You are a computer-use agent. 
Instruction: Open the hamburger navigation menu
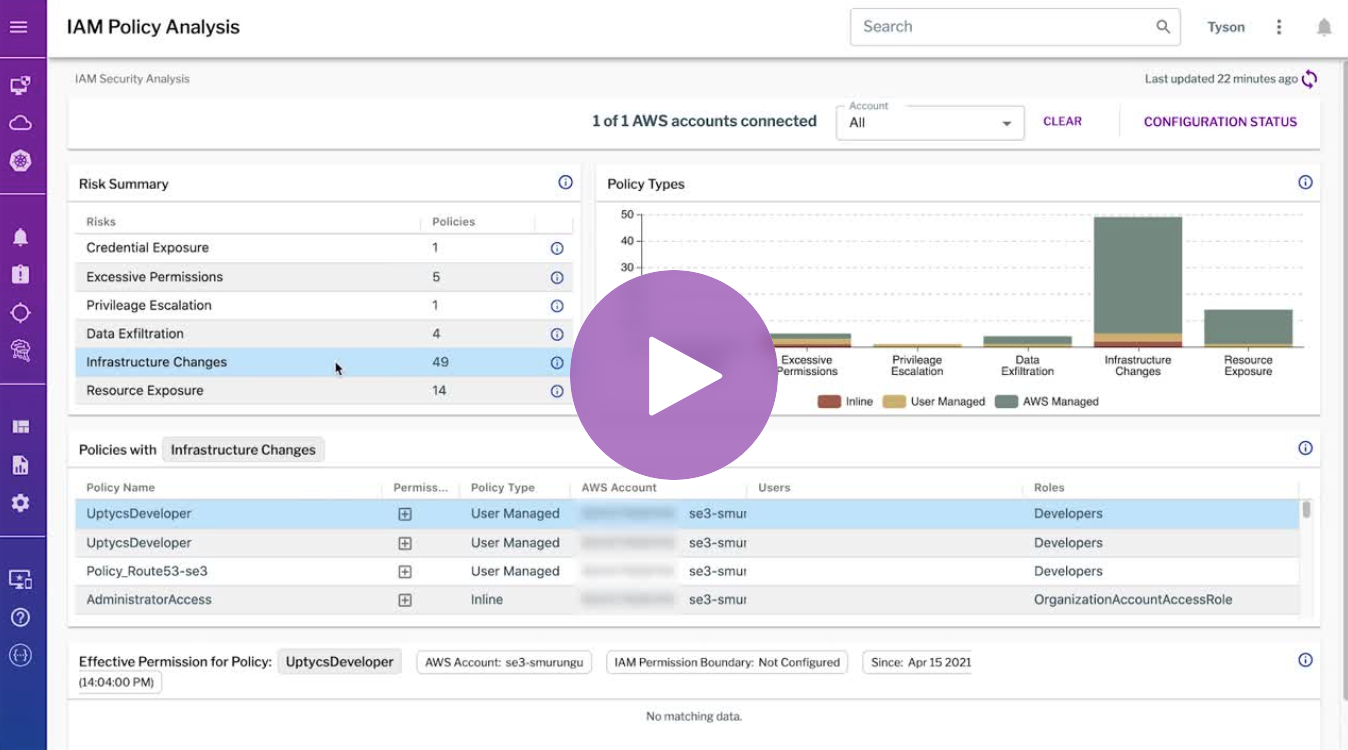click(18, 27)
